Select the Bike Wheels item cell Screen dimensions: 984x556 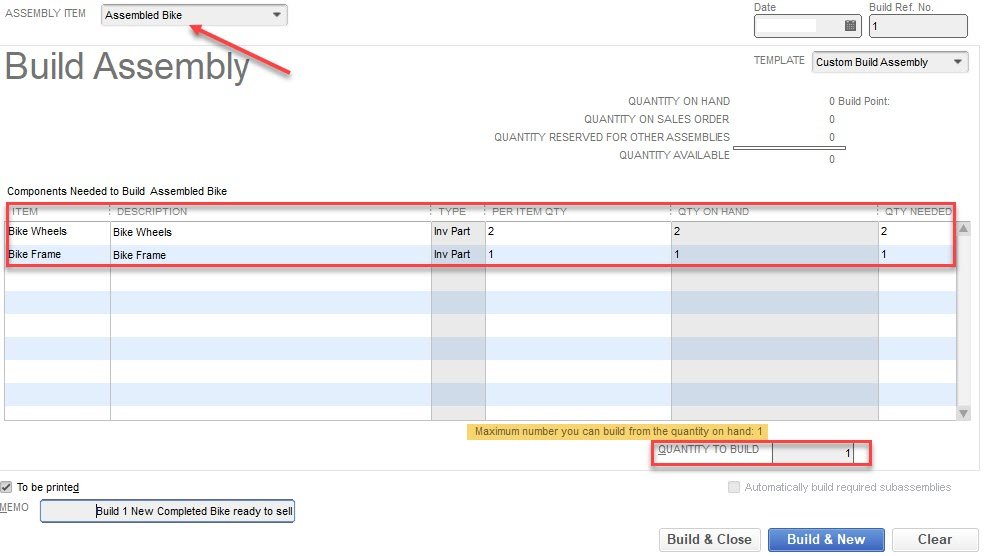[x=57, y=232]
